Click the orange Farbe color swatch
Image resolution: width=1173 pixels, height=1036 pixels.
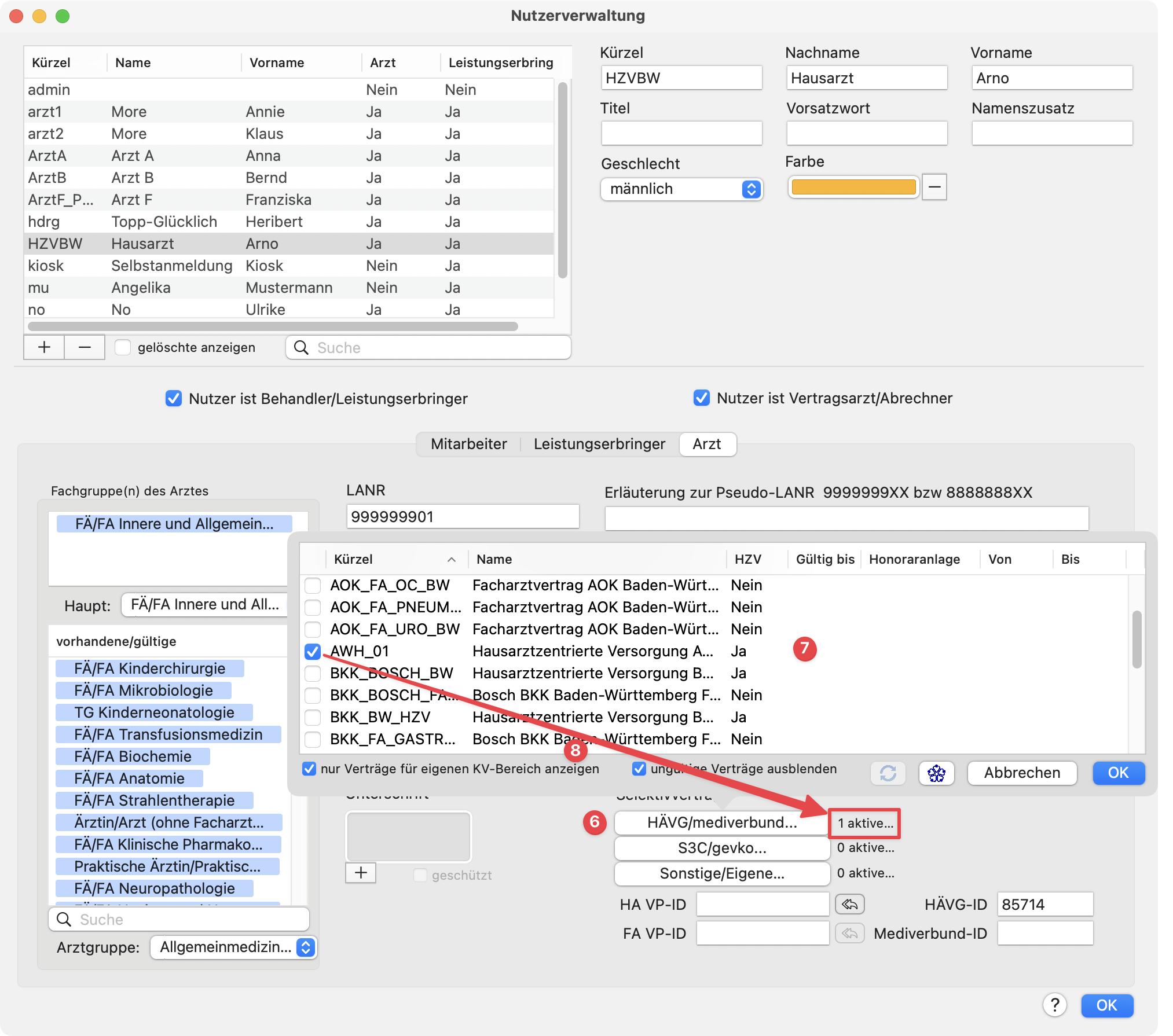853,187
